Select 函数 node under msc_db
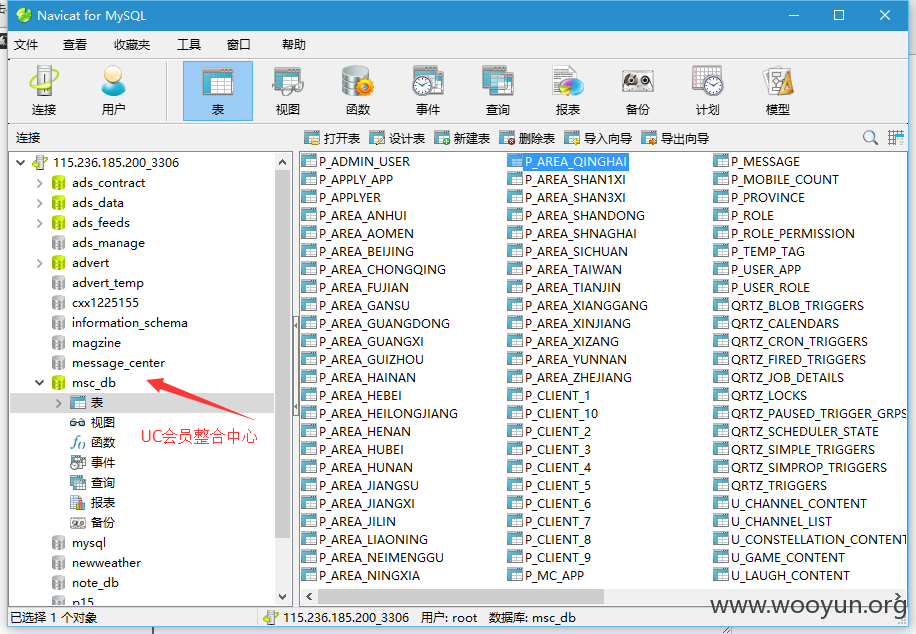This screenshot has width=916, height=634. [x=92, y=442]
